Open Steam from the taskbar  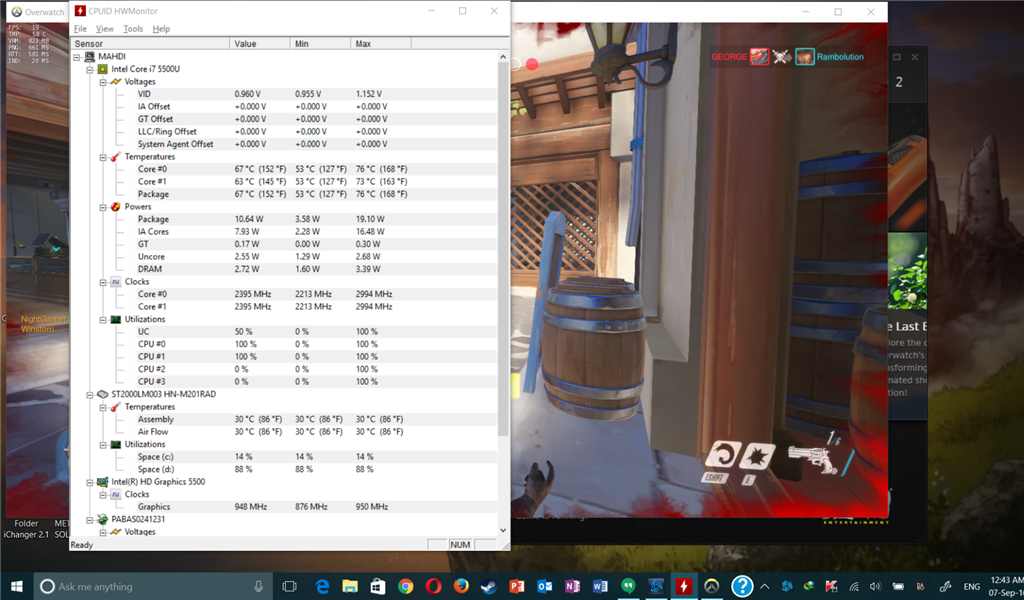[x=488, y=586]
